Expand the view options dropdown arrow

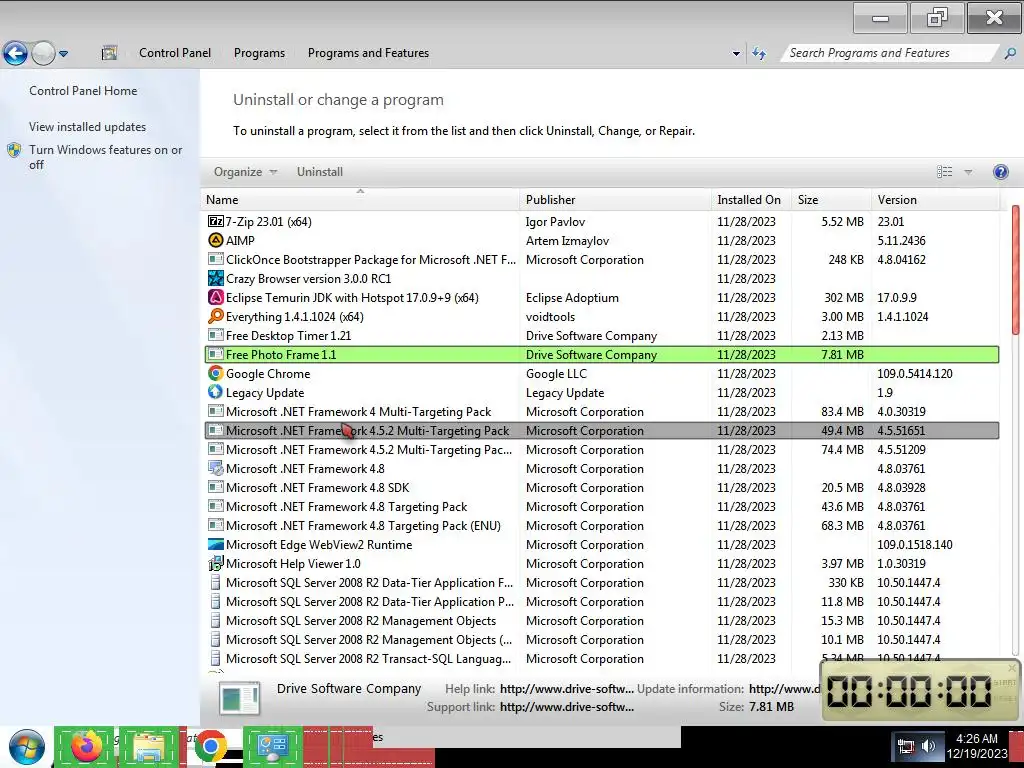click(968, 172)
